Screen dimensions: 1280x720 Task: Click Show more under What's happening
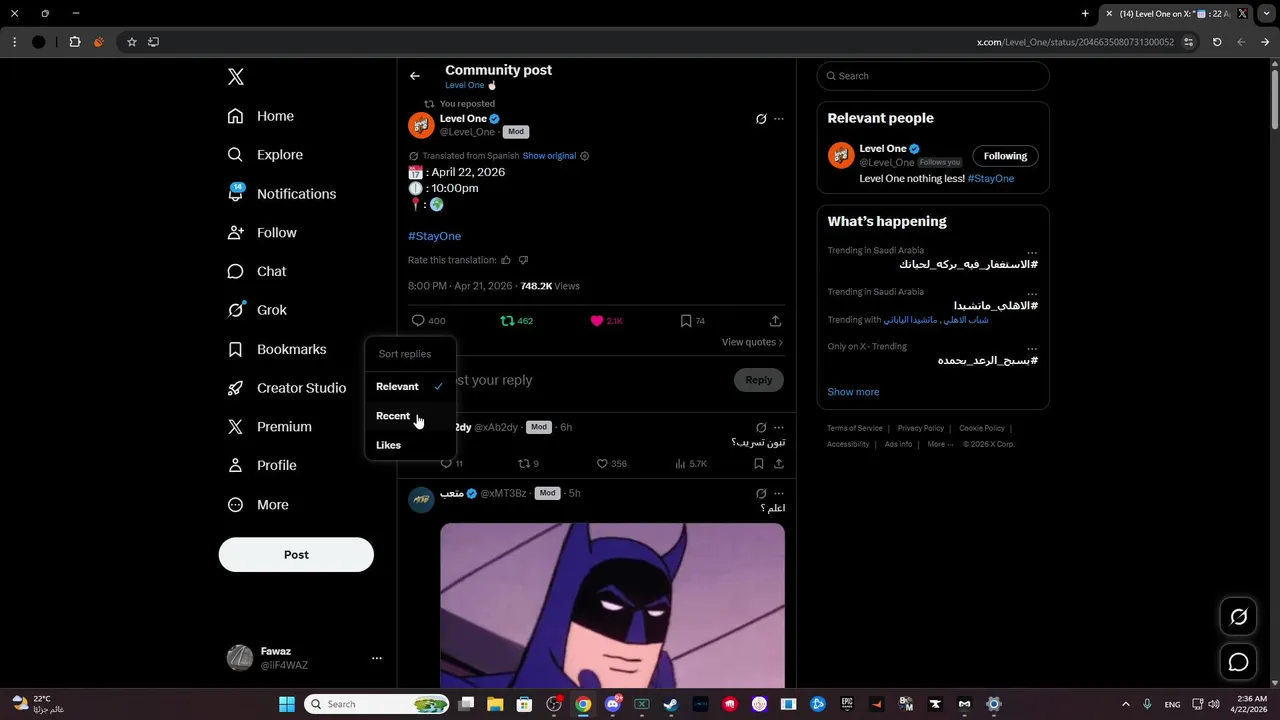pyautogui.click(x=853, y=392)
